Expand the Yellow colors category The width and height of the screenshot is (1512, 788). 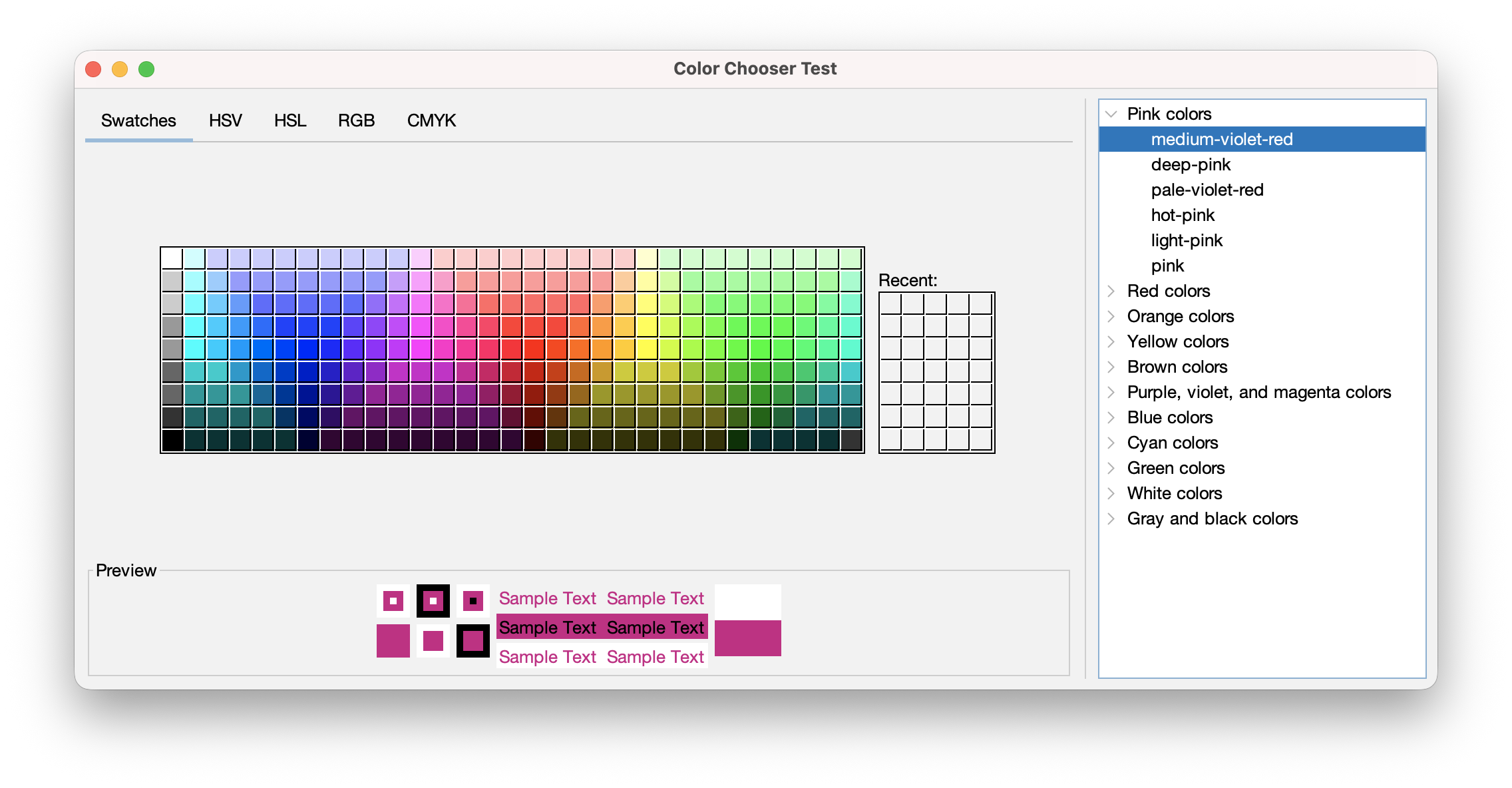point(1111,341)
